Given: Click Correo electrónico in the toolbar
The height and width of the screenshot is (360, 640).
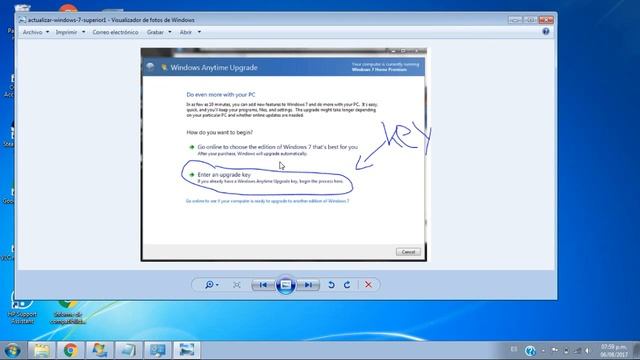Looking at the screenshot, I should [115, 32].
